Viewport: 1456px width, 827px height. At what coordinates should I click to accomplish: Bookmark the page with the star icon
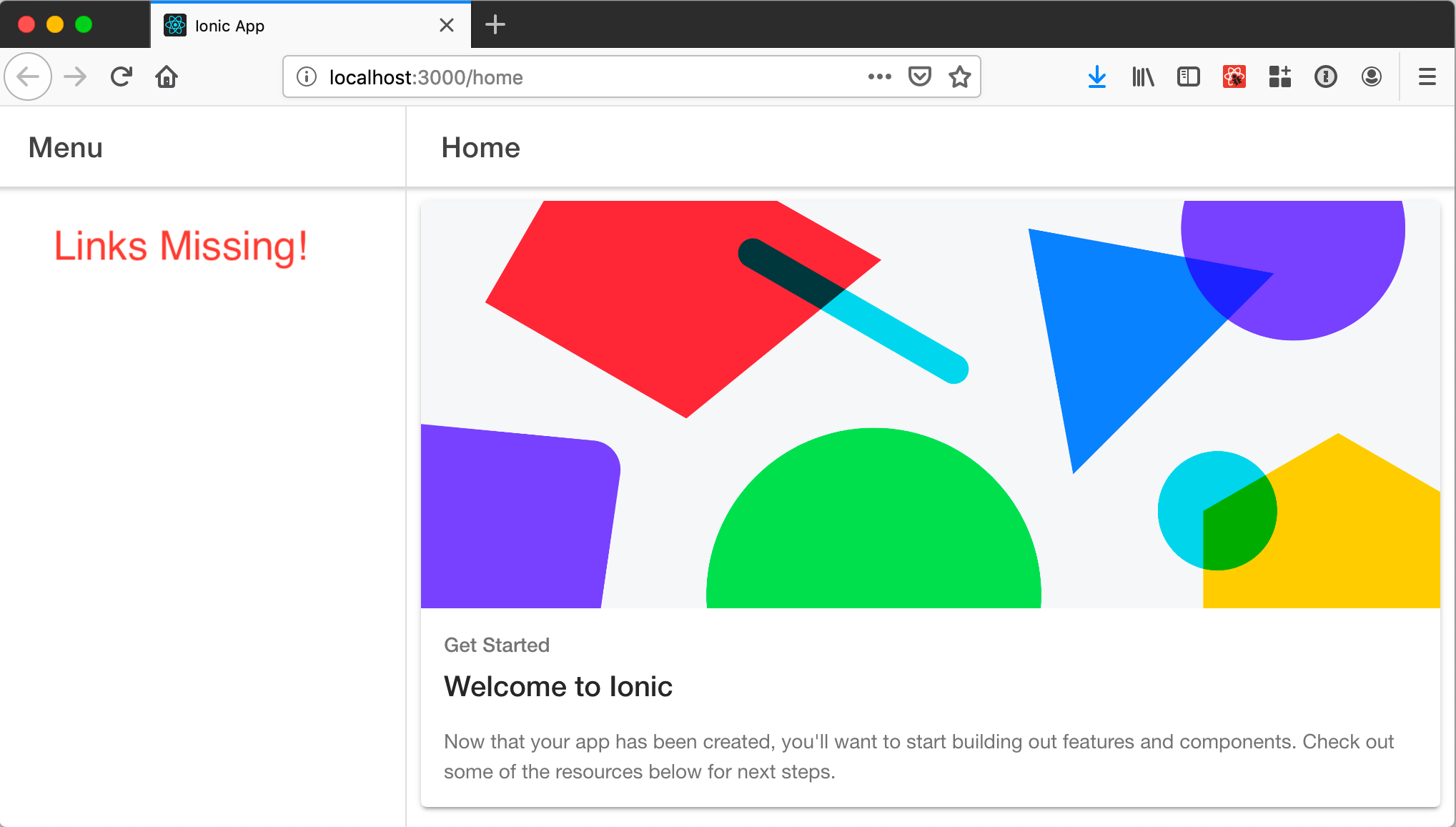pyautogui.click(x=960, y=76)
